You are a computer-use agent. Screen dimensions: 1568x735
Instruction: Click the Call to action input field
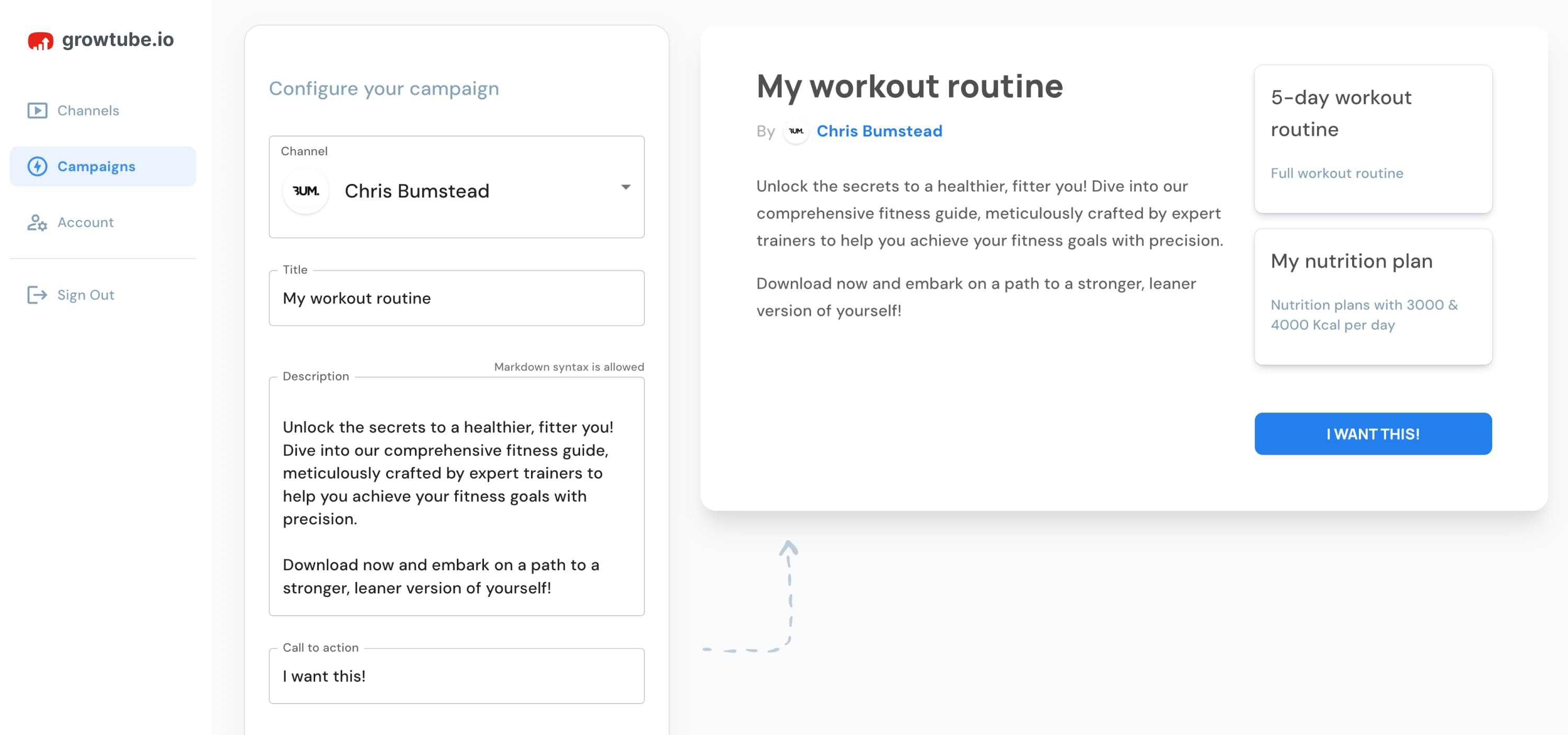(x=456, y=675)
